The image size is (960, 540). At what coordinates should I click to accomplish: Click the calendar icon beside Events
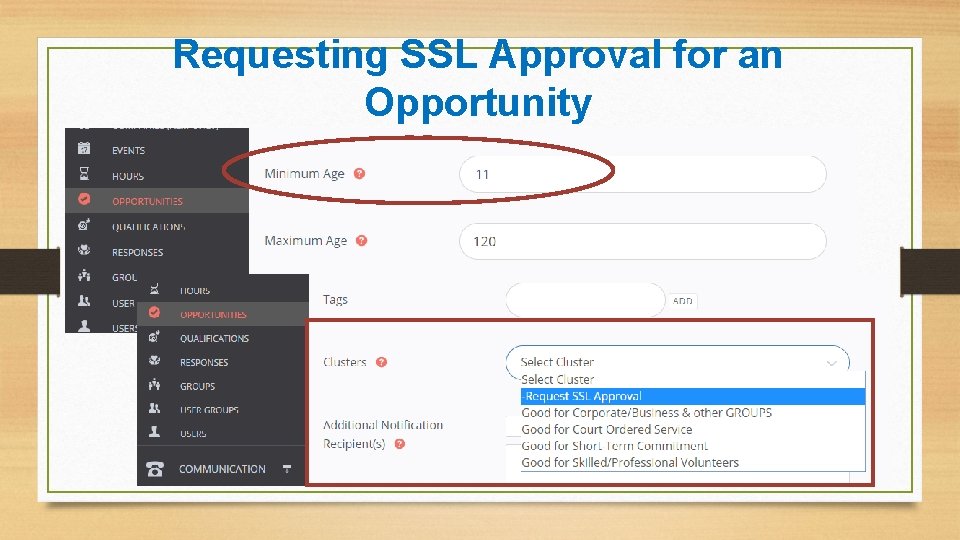tap(84, 148)
